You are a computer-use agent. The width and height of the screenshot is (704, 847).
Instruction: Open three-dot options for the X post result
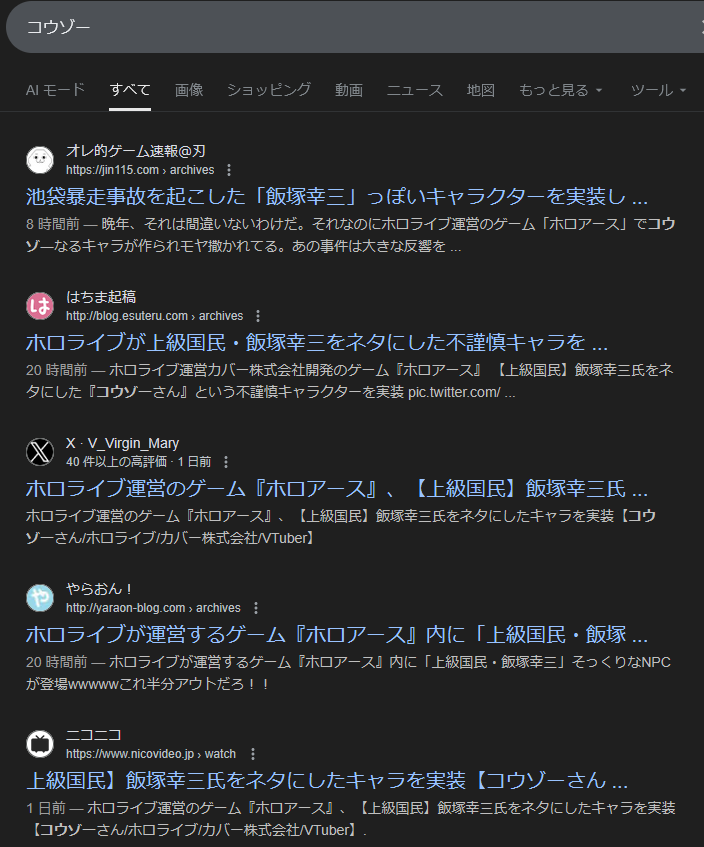pyautogui.click(x=226, y=462)
